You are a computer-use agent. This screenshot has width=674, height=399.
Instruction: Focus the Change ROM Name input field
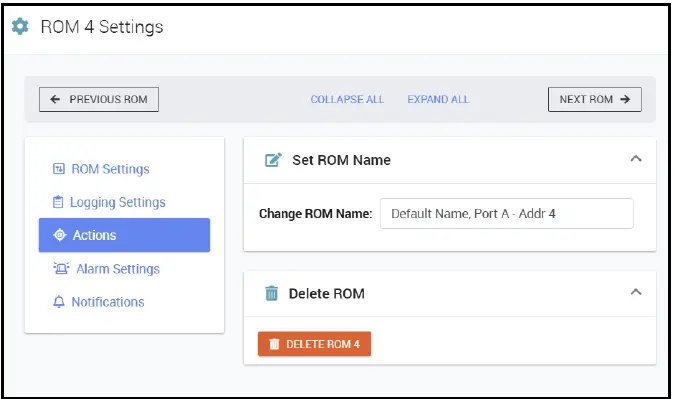(x=506, y=213)
